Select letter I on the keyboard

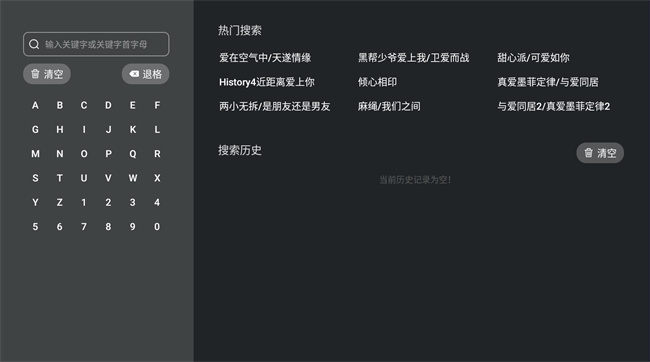tap(84, 130)
